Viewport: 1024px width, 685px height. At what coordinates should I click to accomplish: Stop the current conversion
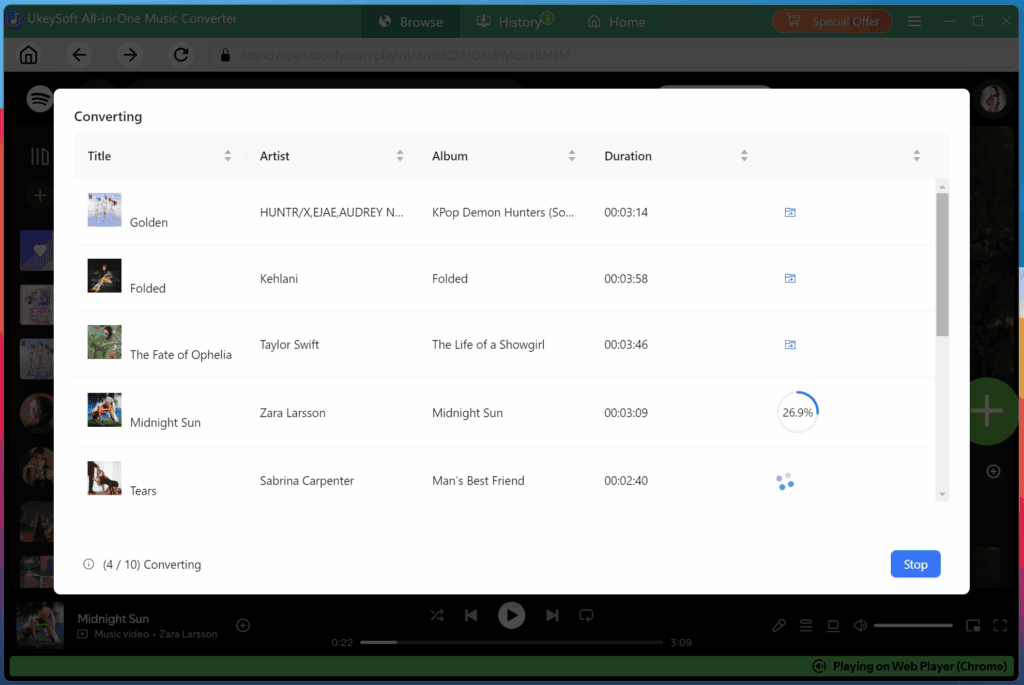pyautogui.click(x=915, y=563)
